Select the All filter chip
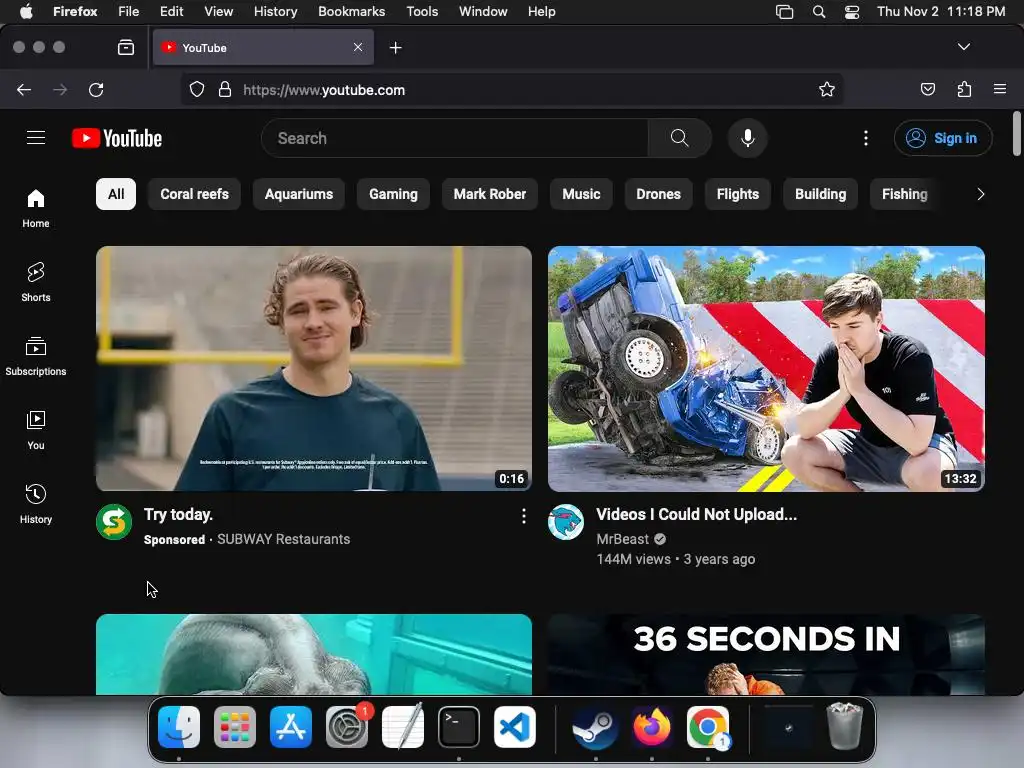The width and height of the screenshot is (1024, 768). point(116,194)
